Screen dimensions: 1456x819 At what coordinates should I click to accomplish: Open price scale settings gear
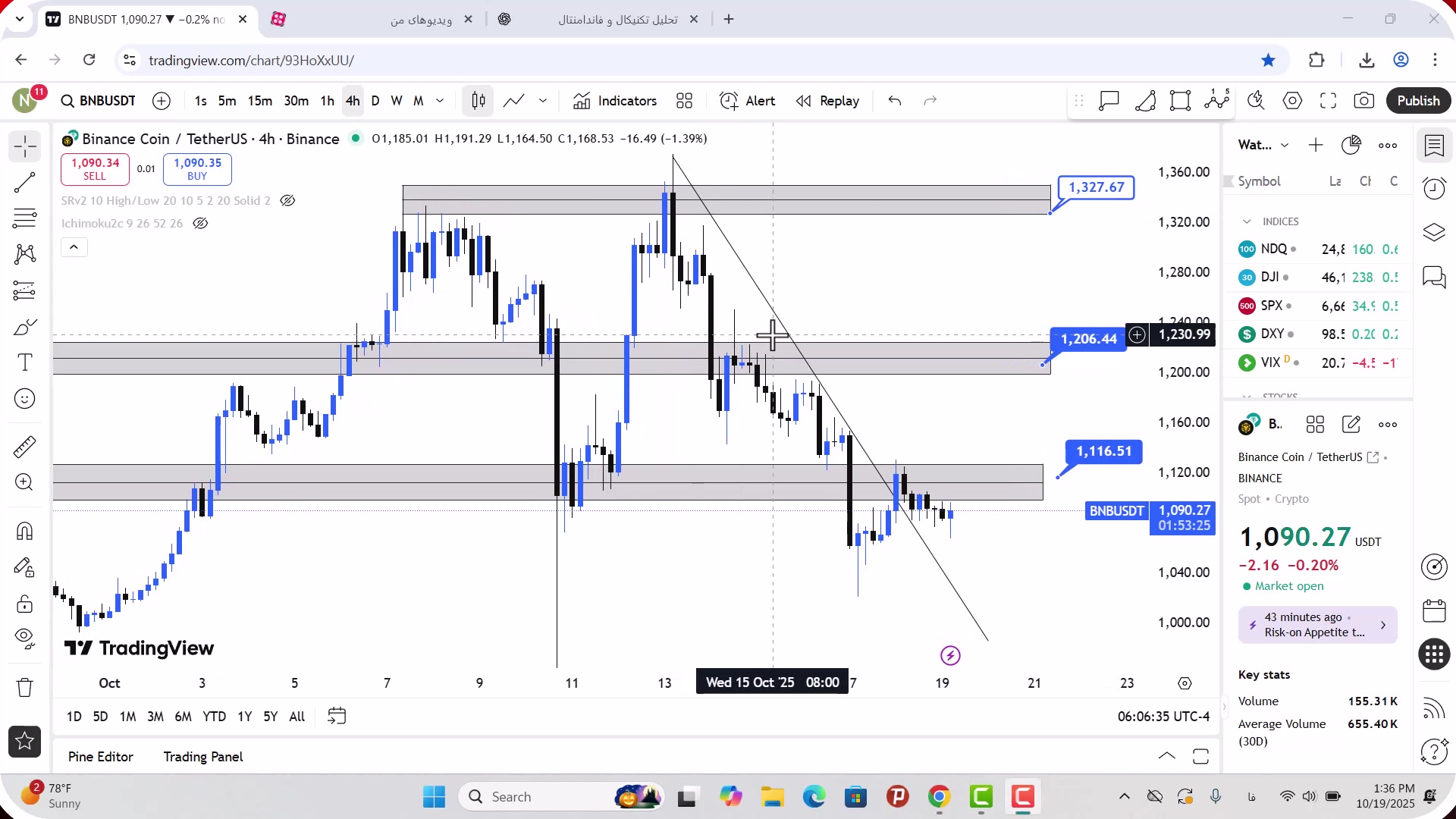pos(1185,683)
